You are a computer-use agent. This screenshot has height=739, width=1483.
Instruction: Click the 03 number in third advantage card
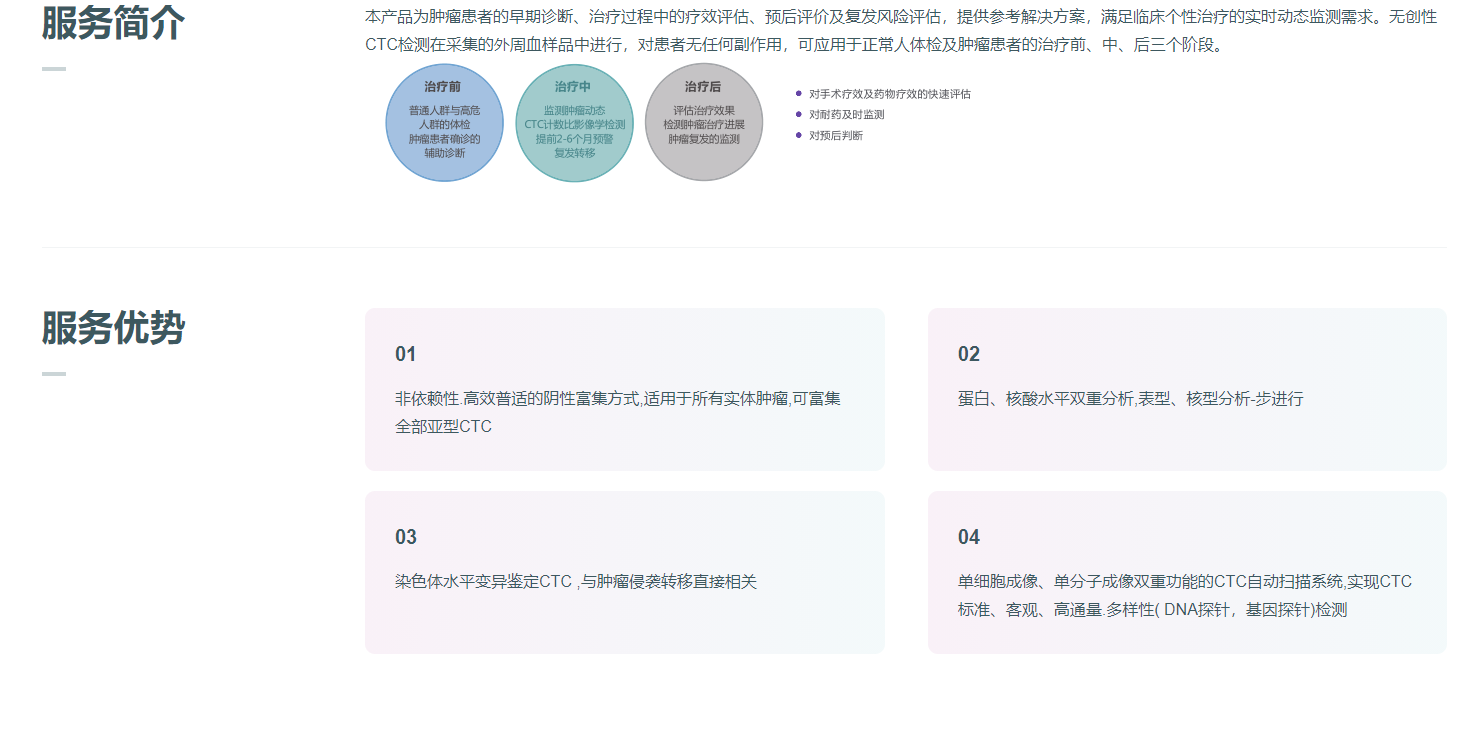coord(405,537)
